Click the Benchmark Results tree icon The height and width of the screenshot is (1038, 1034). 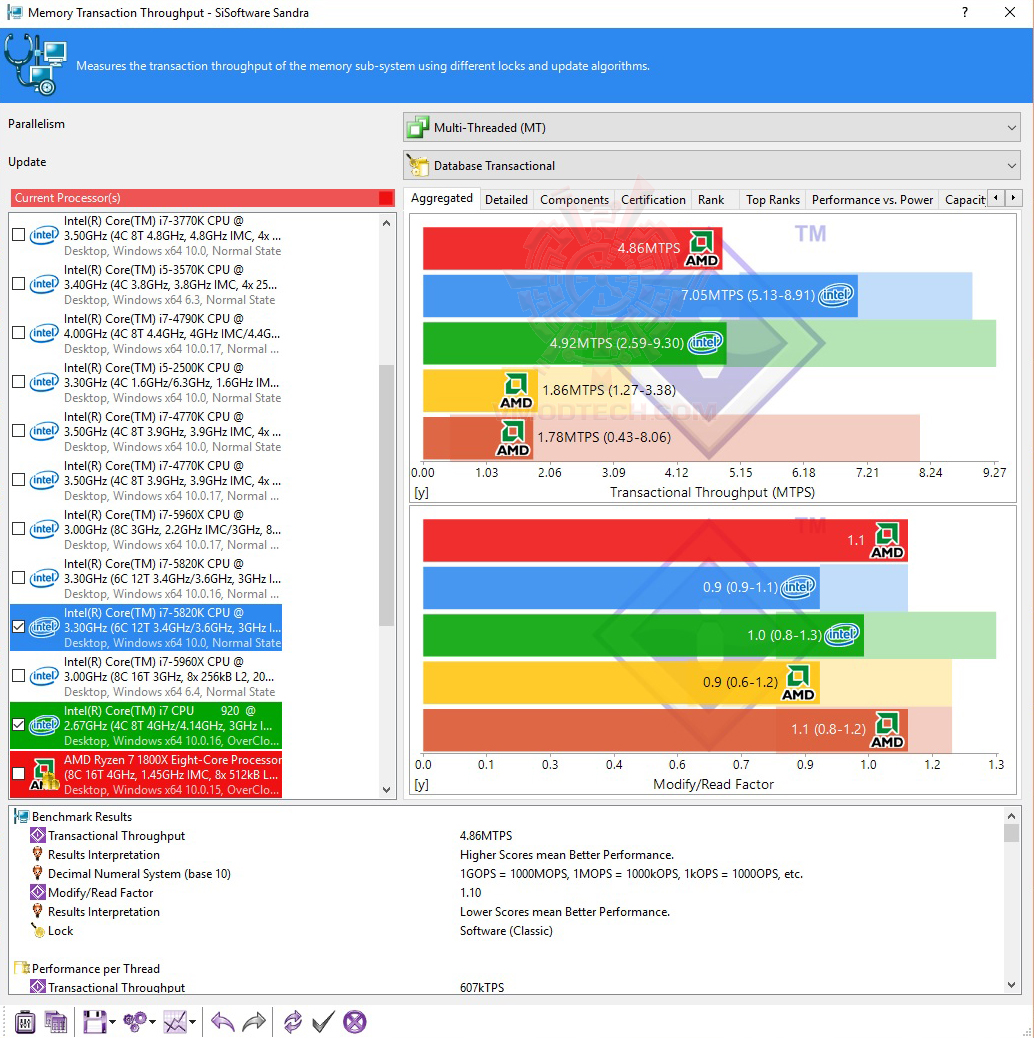[x=21, y=816]
